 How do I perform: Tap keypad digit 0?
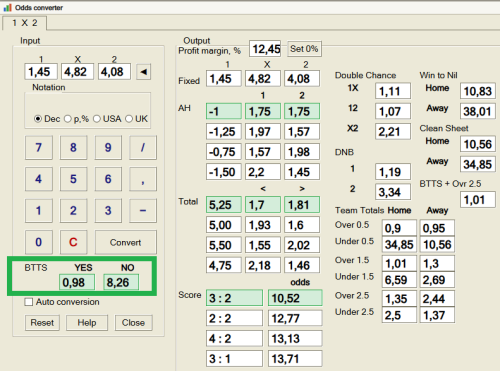39,242
